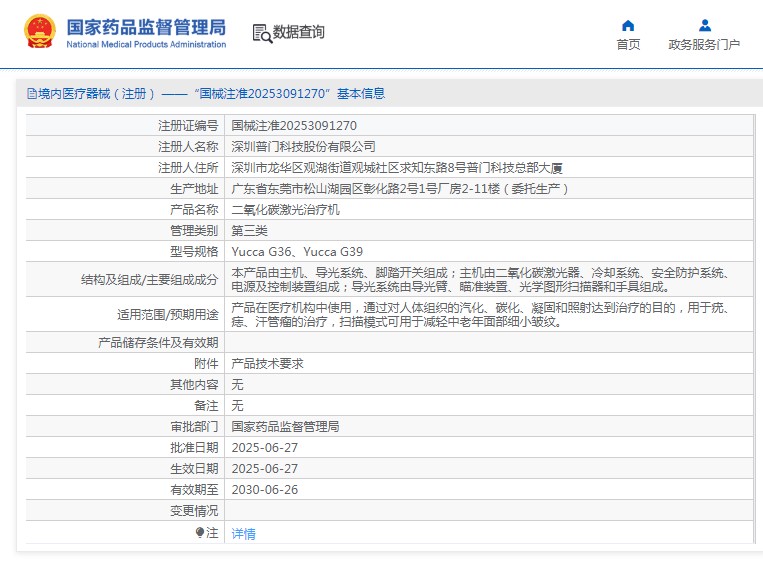The image size is (763, 563).
Task: Select the 生产地址 Dongguan address value
Action: click(x=400, y=189)
